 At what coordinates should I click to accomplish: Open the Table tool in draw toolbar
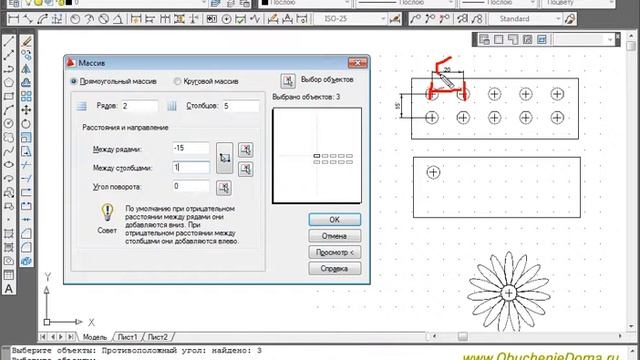coord(9,275)
